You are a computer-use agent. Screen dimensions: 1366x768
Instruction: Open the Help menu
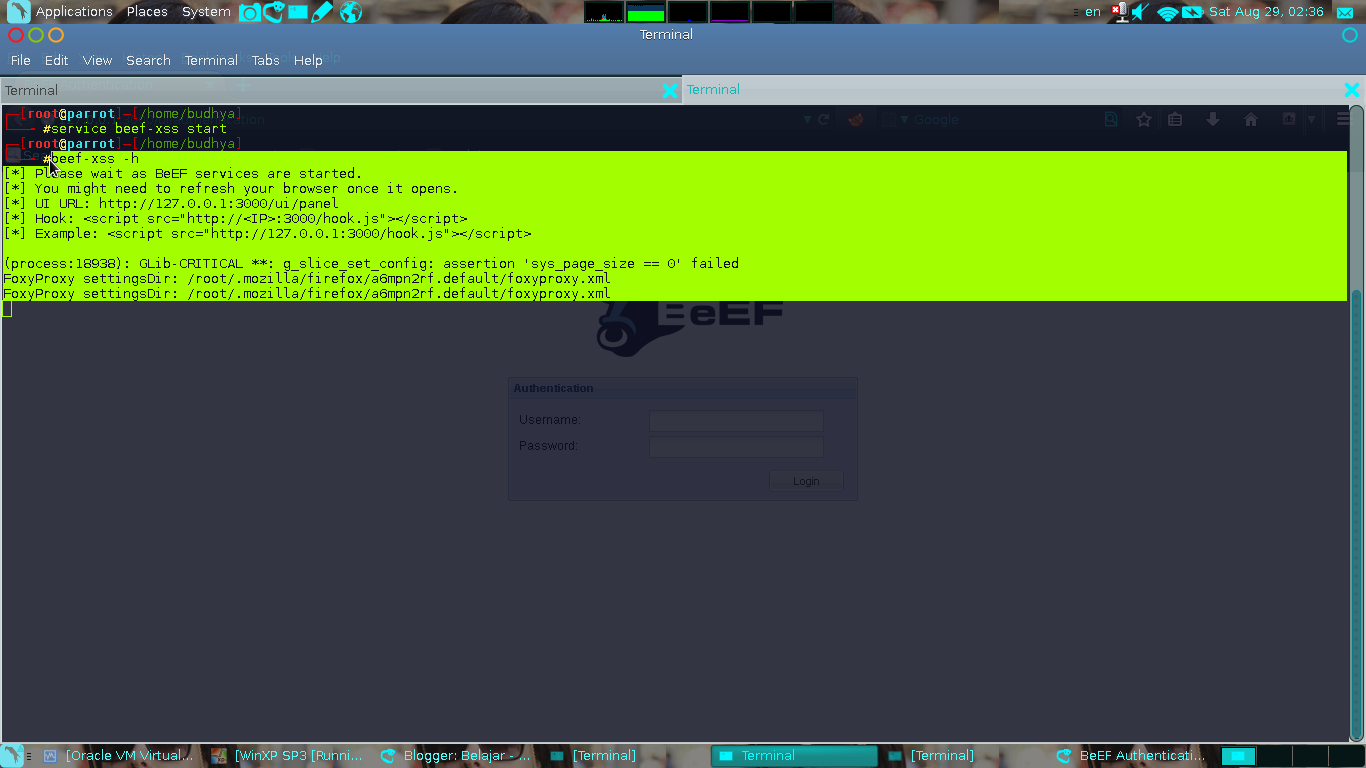click(308, 60)
